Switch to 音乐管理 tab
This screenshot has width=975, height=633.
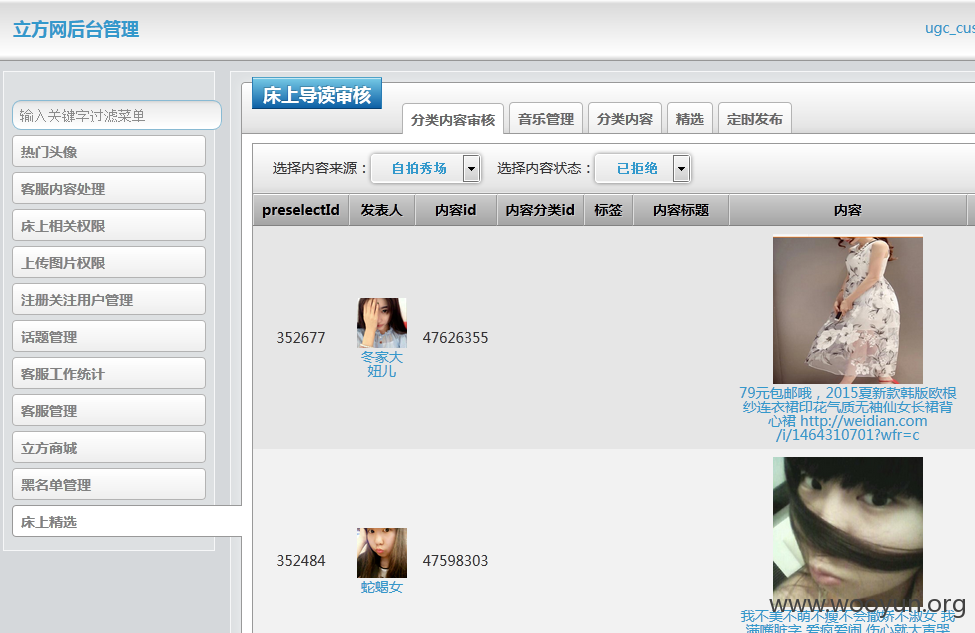point(546,118)
